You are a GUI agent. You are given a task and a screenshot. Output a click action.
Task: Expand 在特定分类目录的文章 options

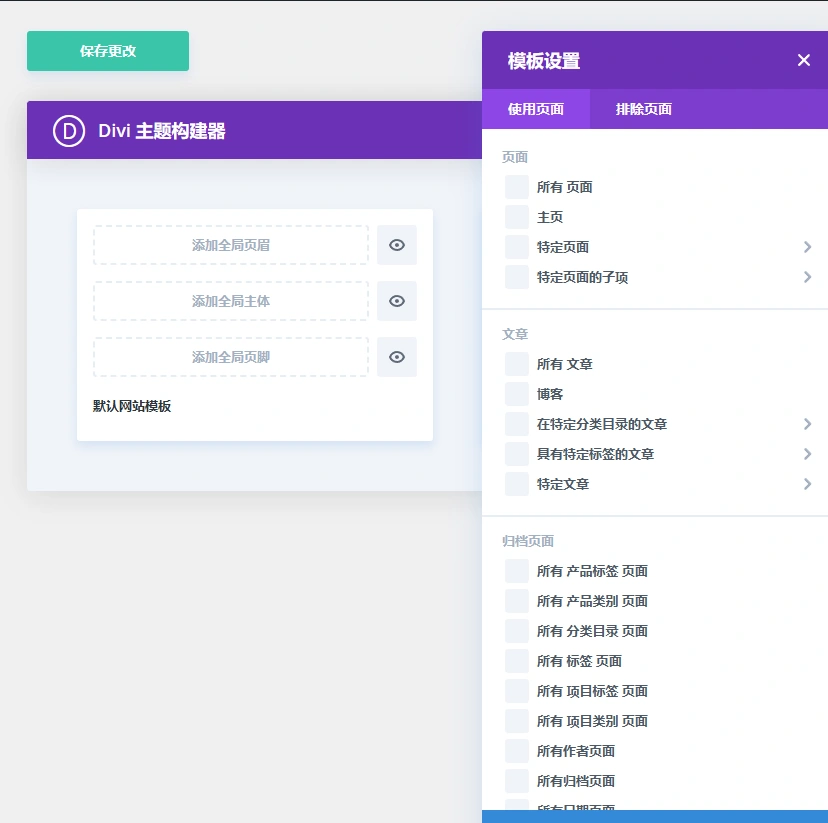click(808, 424)
